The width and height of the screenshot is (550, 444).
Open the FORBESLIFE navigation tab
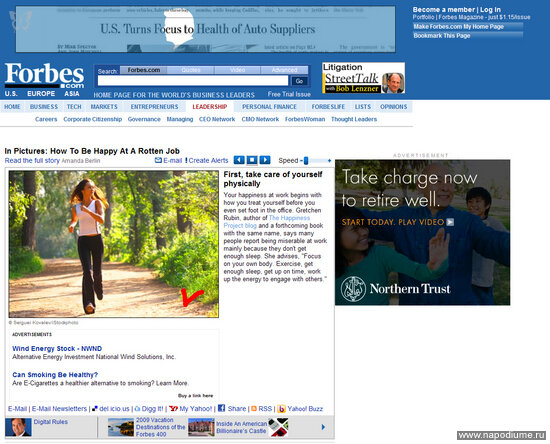pos(328,107)
